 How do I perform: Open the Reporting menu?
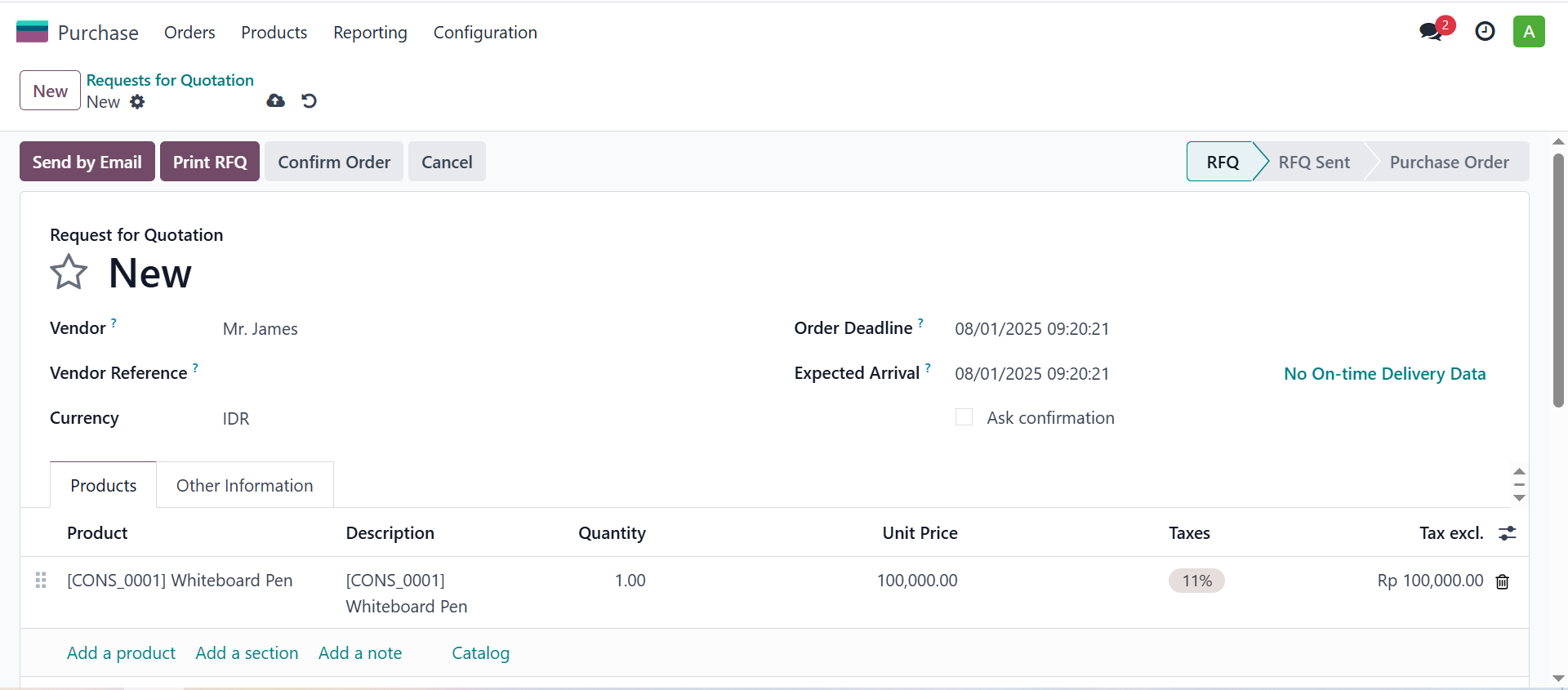tap(370, 33)
